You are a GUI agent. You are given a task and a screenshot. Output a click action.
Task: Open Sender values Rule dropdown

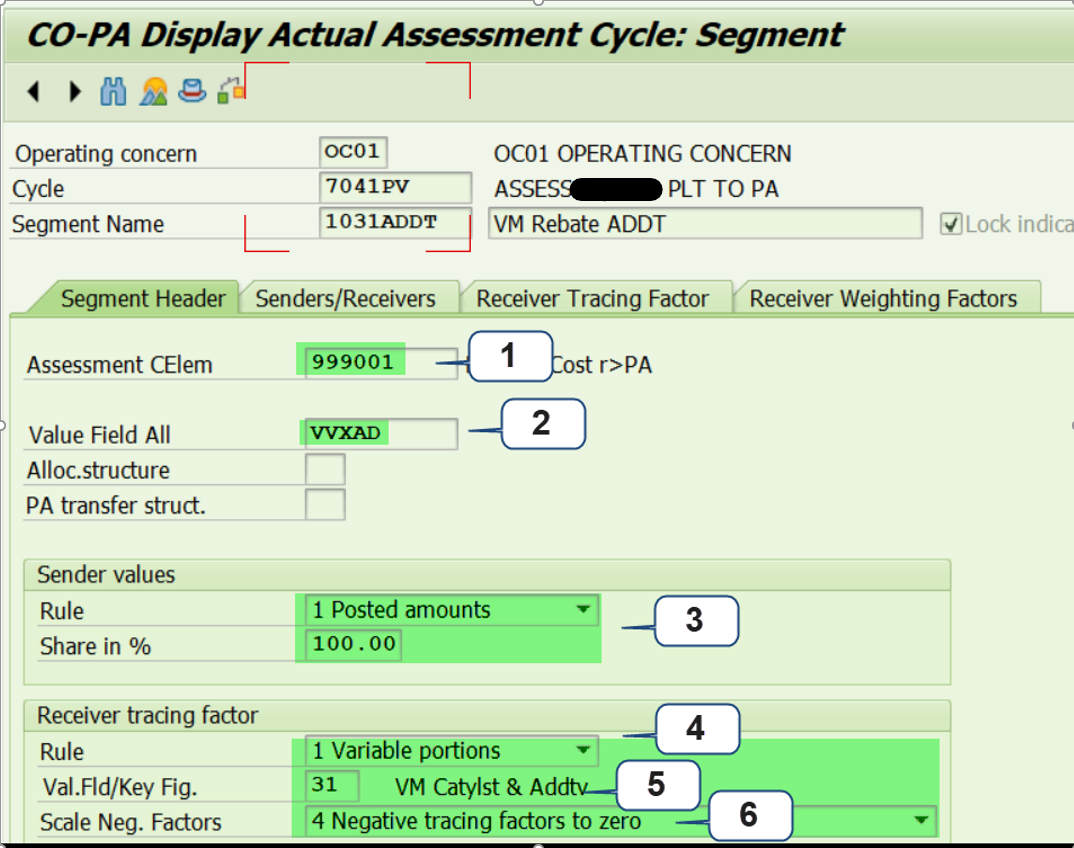click(x=583, y=610)
